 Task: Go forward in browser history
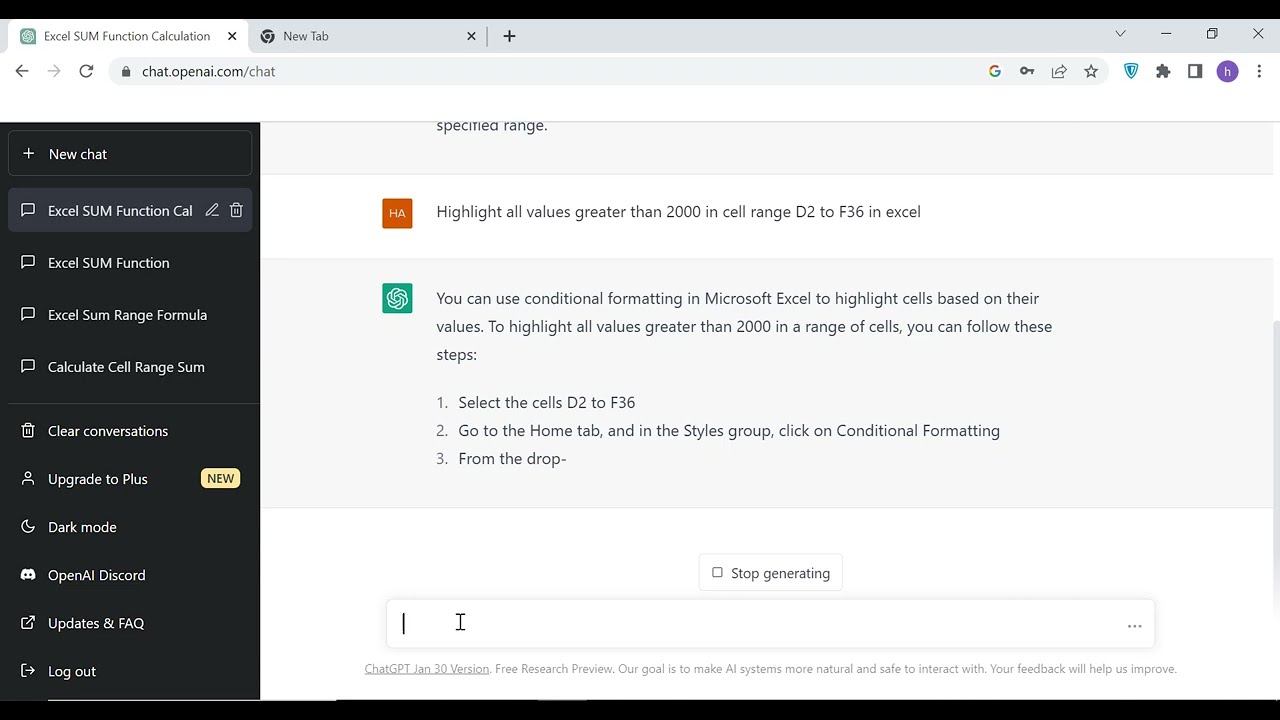(x=54, y=71)
